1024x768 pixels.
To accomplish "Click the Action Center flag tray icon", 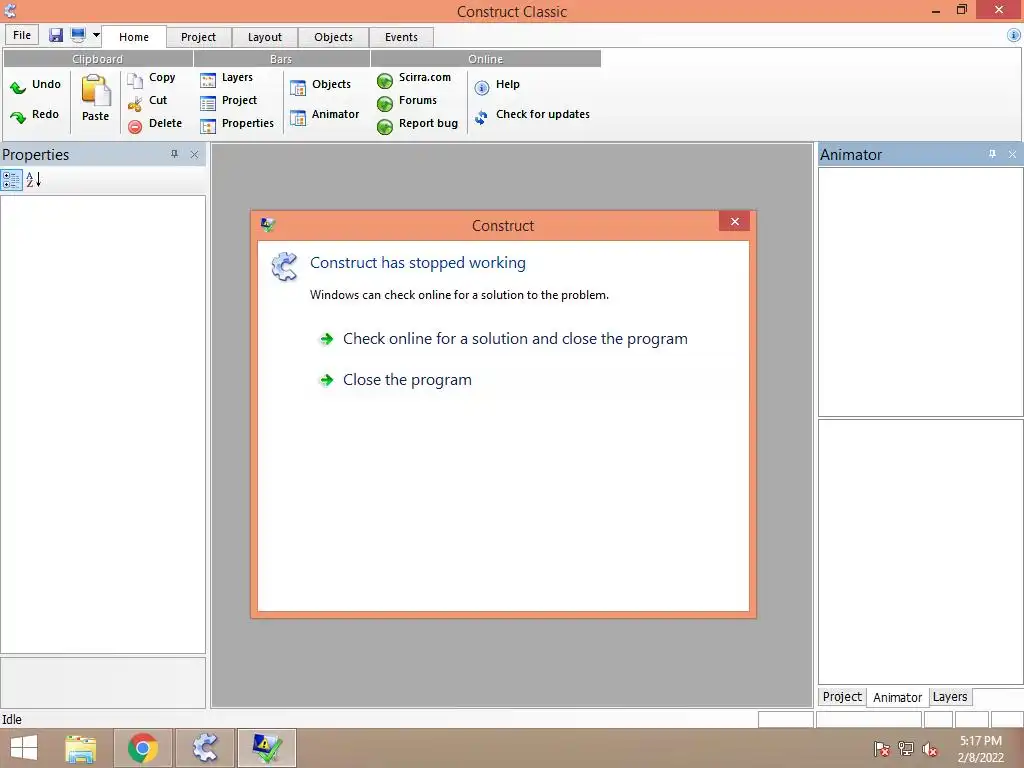I will pos(882,749).
